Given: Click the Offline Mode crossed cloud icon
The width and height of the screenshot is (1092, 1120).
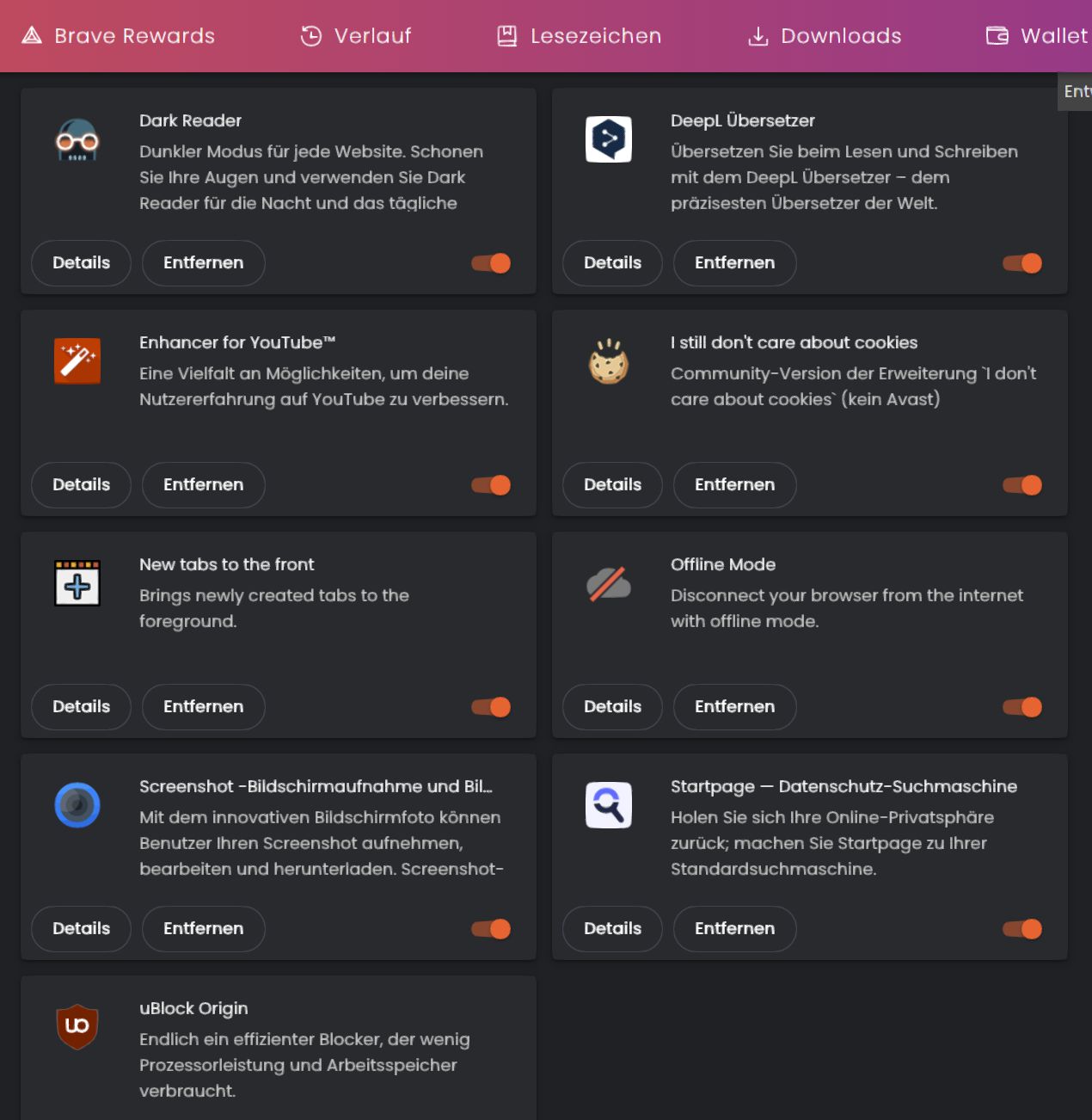Looking at the screenshot, I should click(x=609, y=583).
